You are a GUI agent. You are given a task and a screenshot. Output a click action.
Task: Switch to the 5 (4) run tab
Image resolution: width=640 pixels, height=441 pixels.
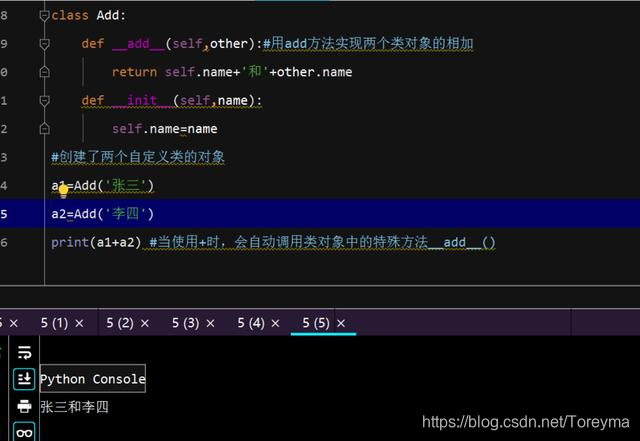251,323
